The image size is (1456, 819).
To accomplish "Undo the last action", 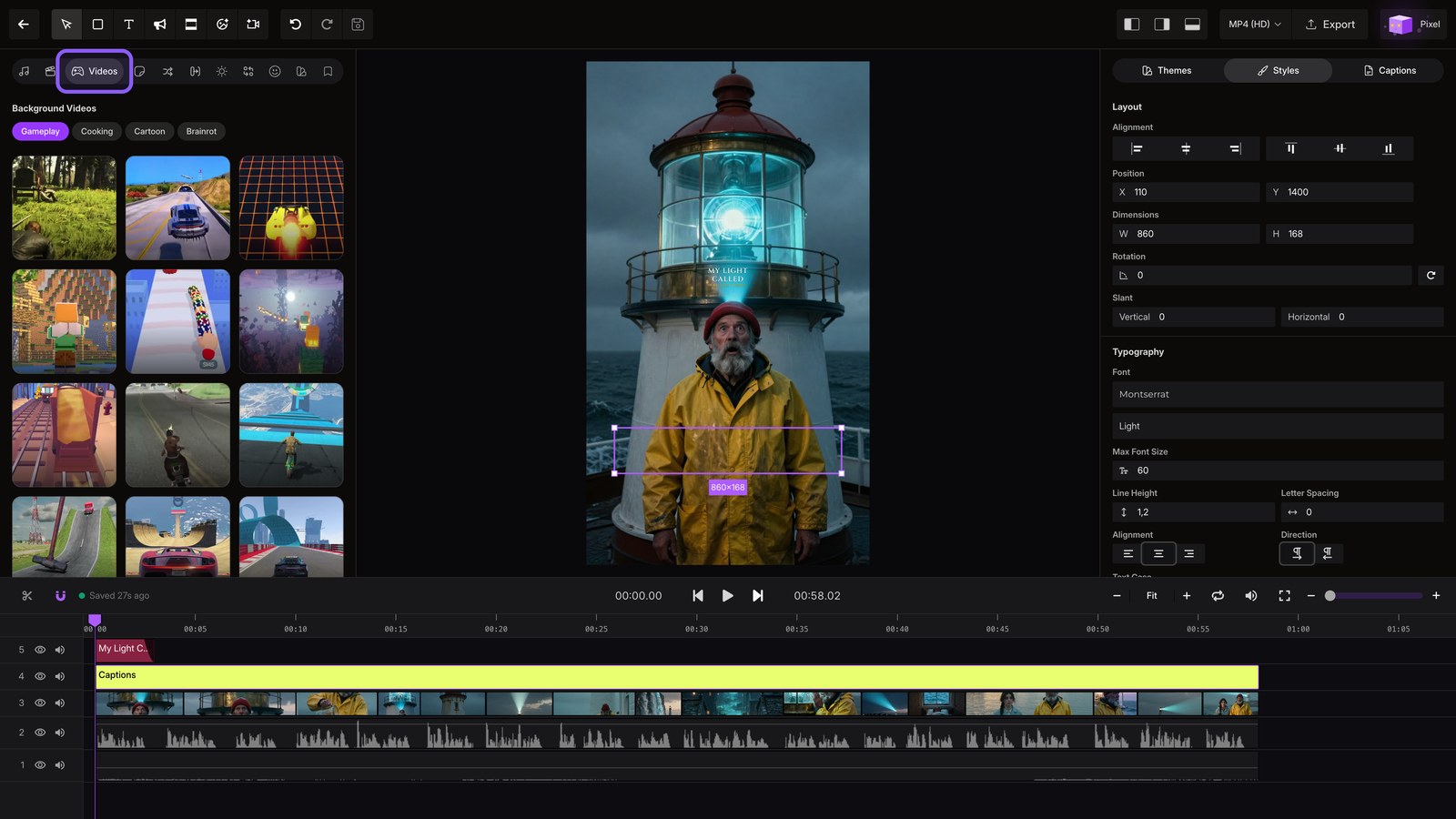I will point(296,25).
